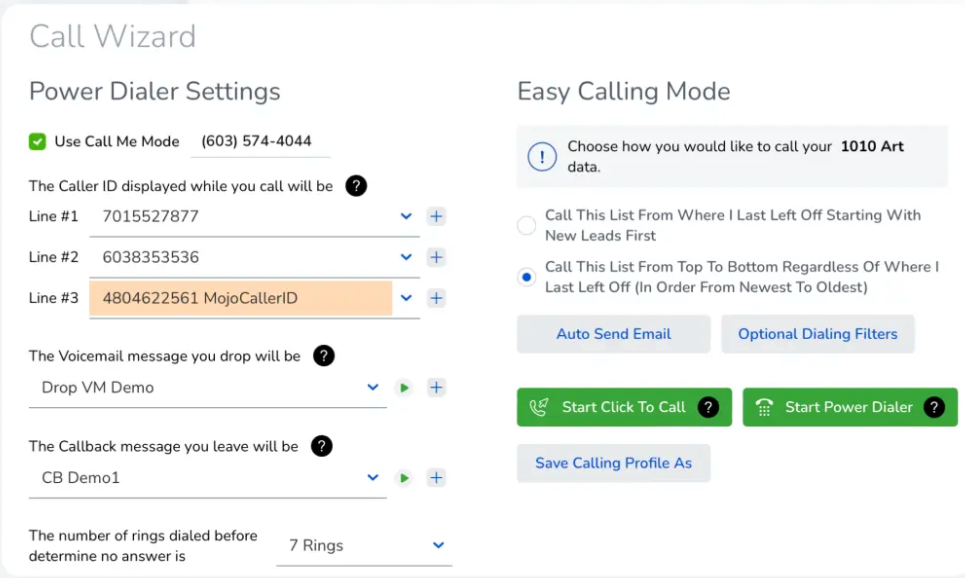Open the voicemail message dropdown

[x=372, y=387]
